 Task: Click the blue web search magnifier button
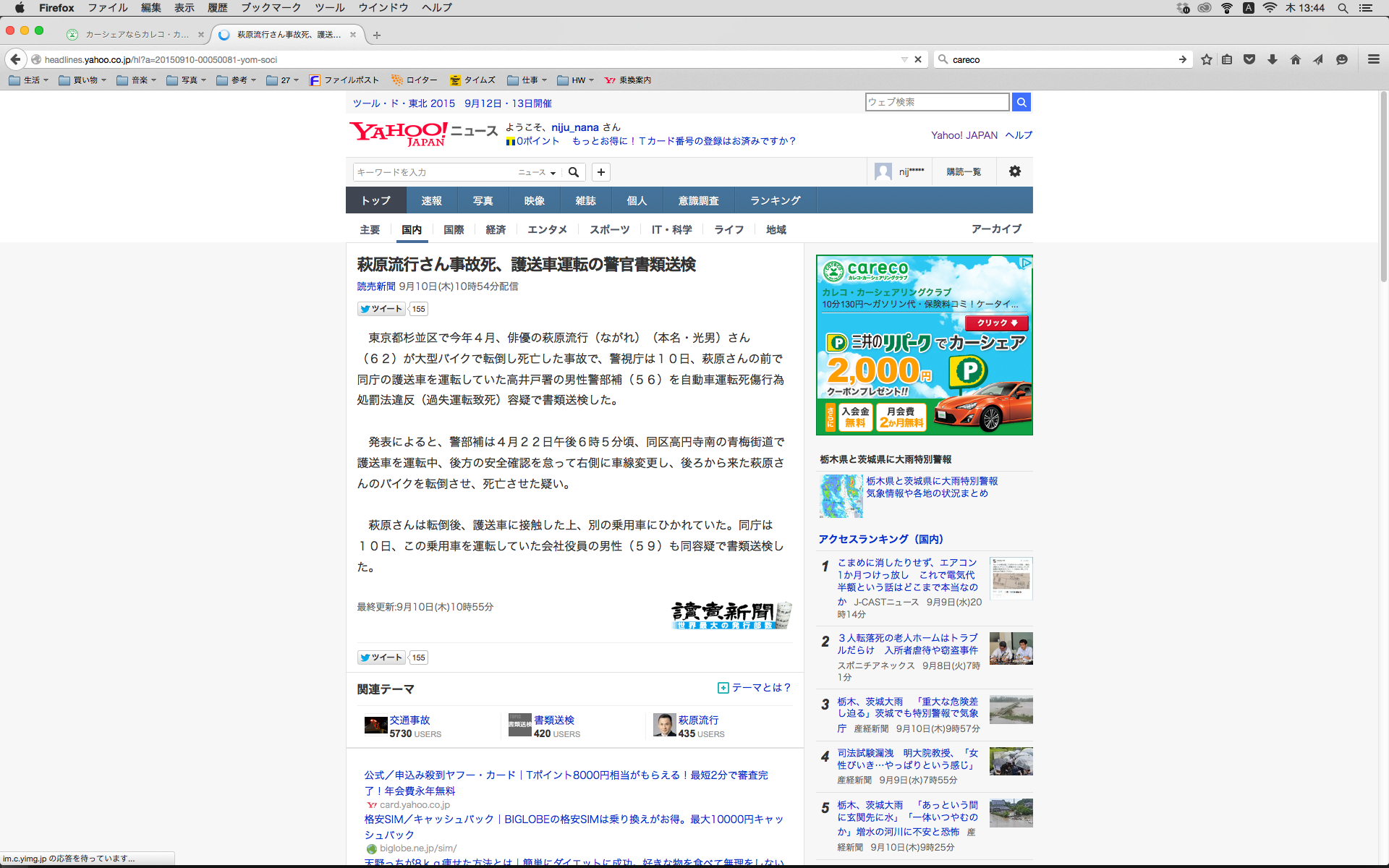click(x=1021, y=102)
